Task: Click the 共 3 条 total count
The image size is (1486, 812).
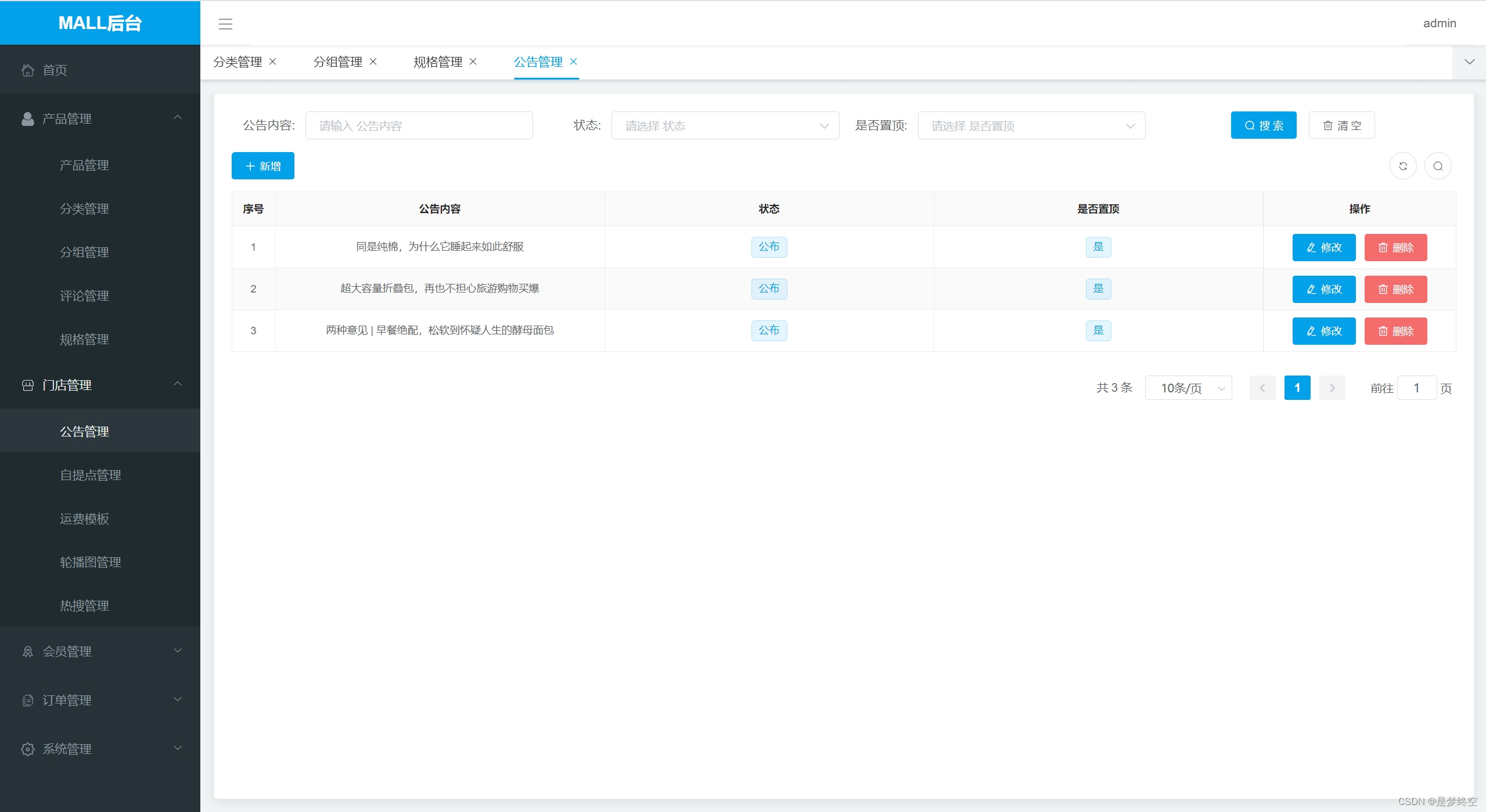Action: coord(1114,388)
